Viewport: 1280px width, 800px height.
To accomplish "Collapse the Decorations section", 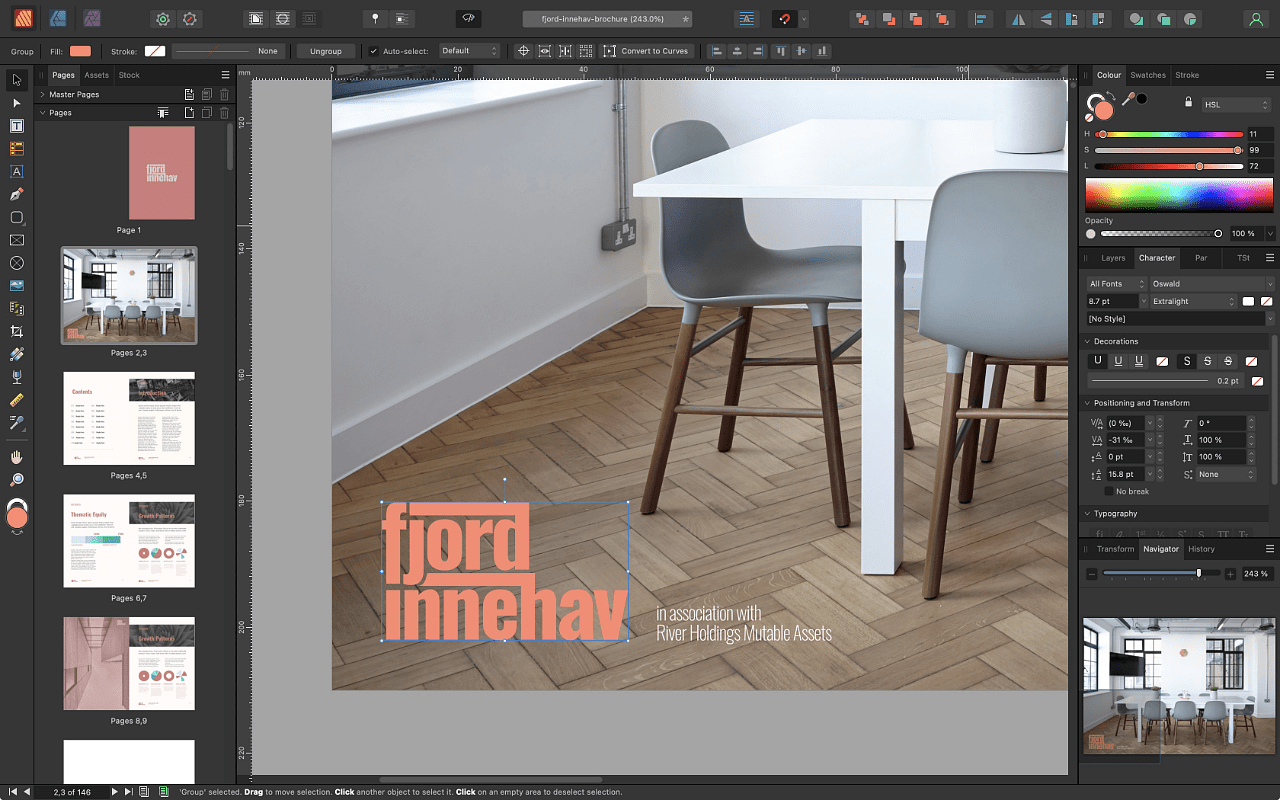I will click(x=1088, y=342).
